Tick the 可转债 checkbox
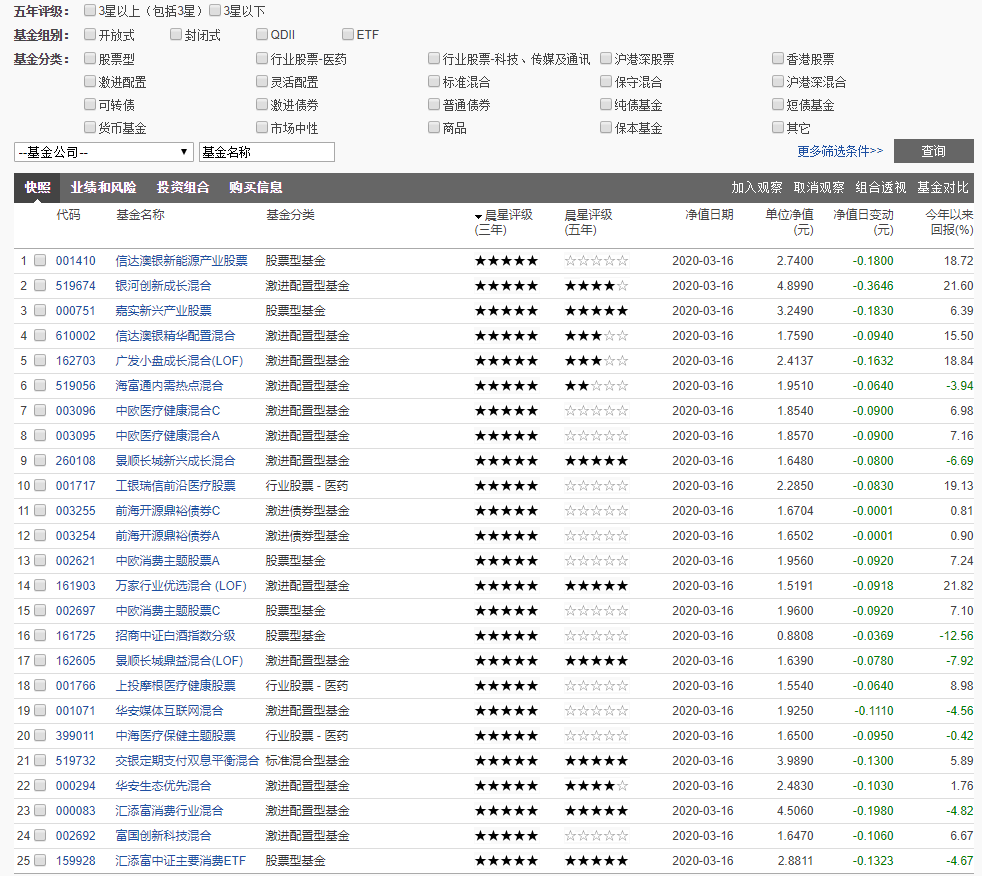The height and width of the screenshot is (876, 982). point(90,105)
